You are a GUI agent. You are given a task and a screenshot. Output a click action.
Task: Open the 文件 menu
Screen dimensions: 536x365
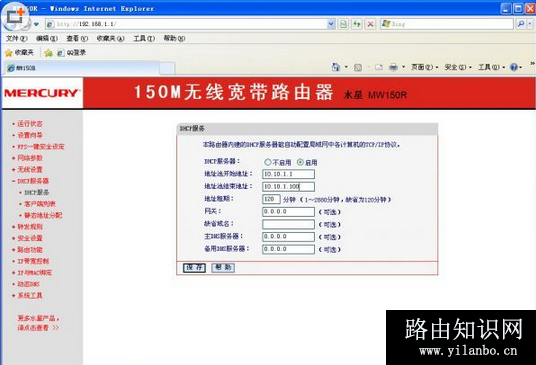(16, 38)
